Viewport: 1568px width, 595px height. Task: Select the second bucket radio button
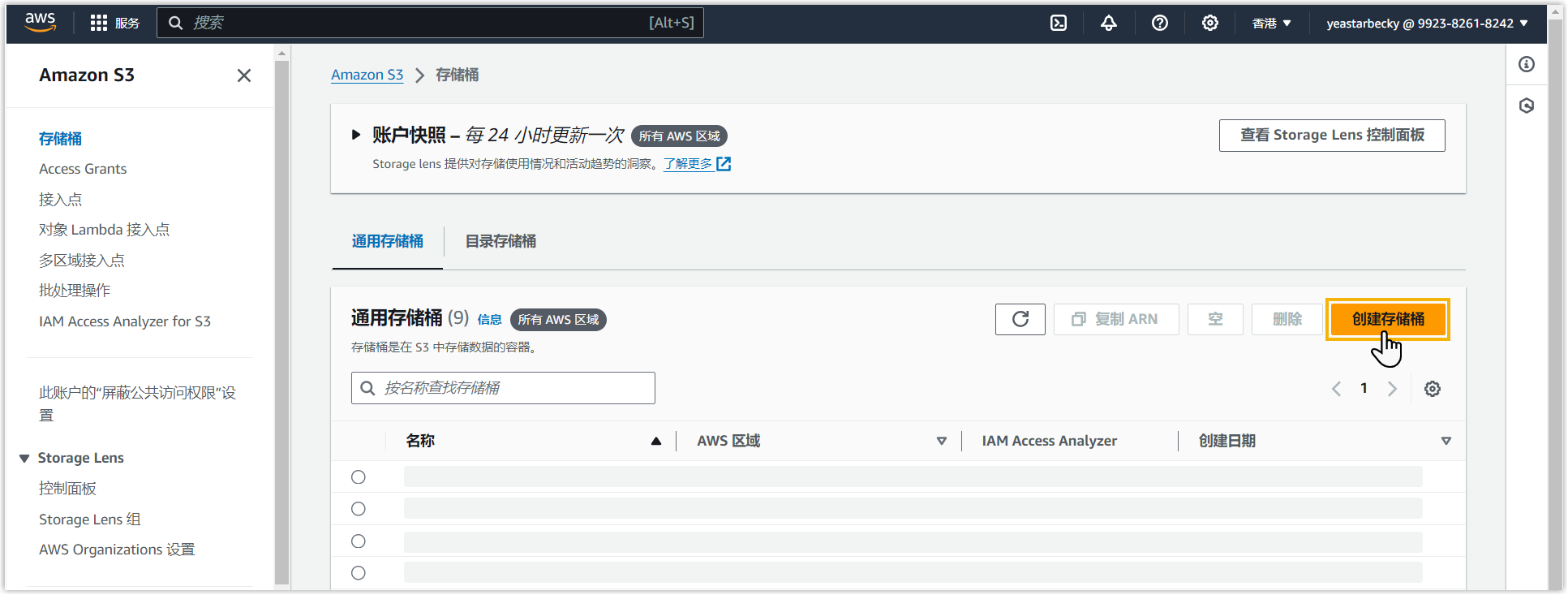[x=359, y=509]
